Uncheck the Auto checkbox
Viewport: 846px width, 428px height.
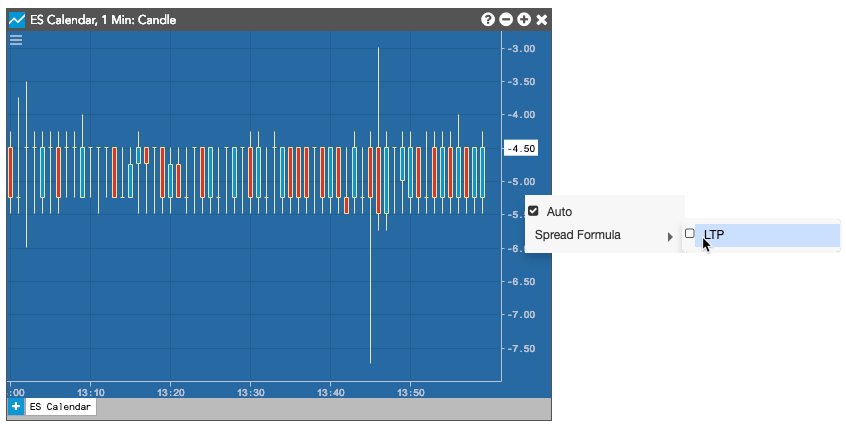click(533, 211)
